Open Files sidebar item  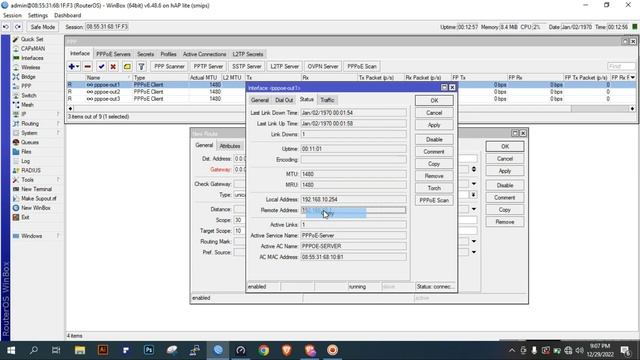26,151
